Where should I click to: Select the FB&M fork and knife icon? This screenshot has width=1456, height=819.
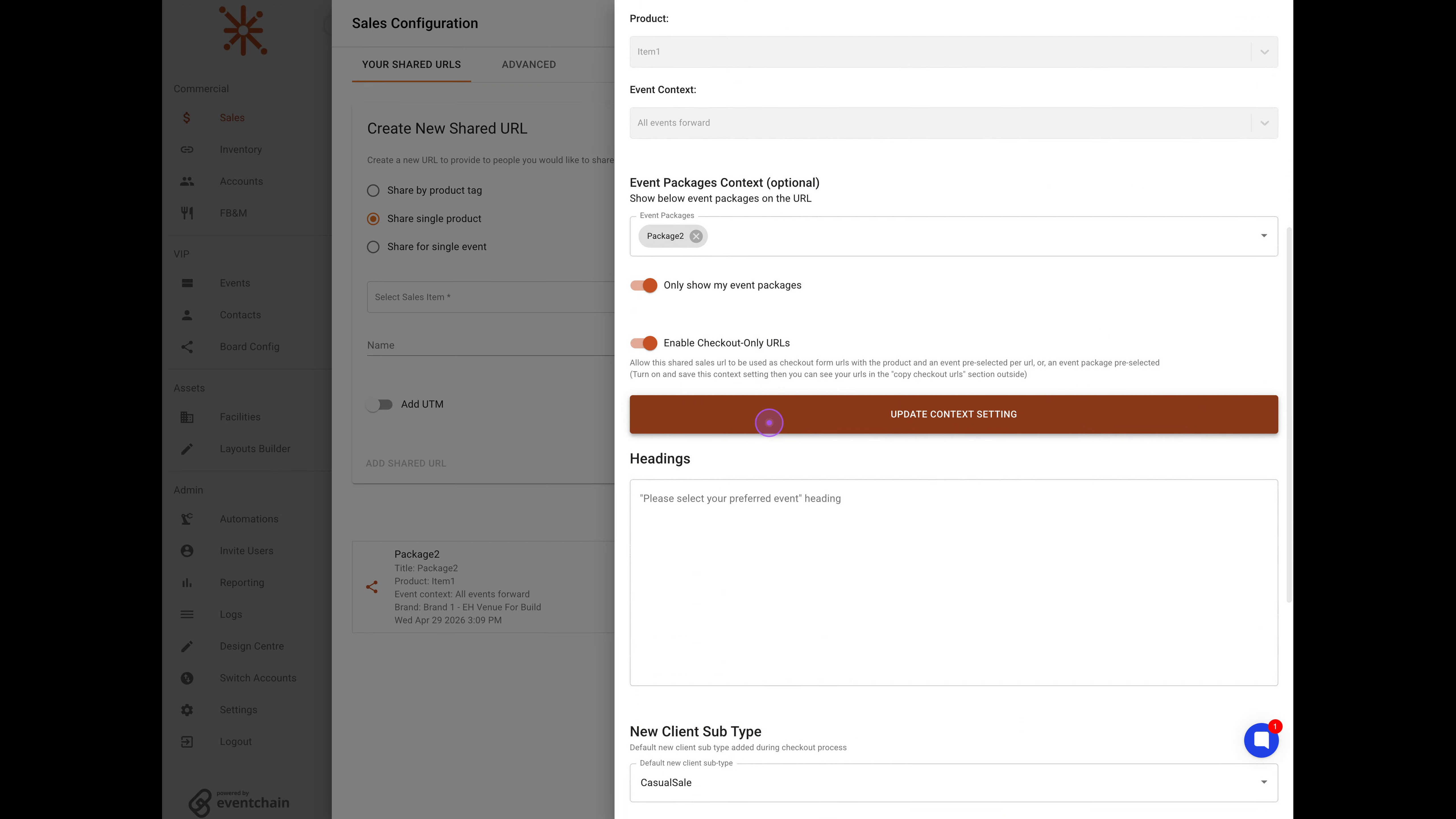tap(187, 213)
